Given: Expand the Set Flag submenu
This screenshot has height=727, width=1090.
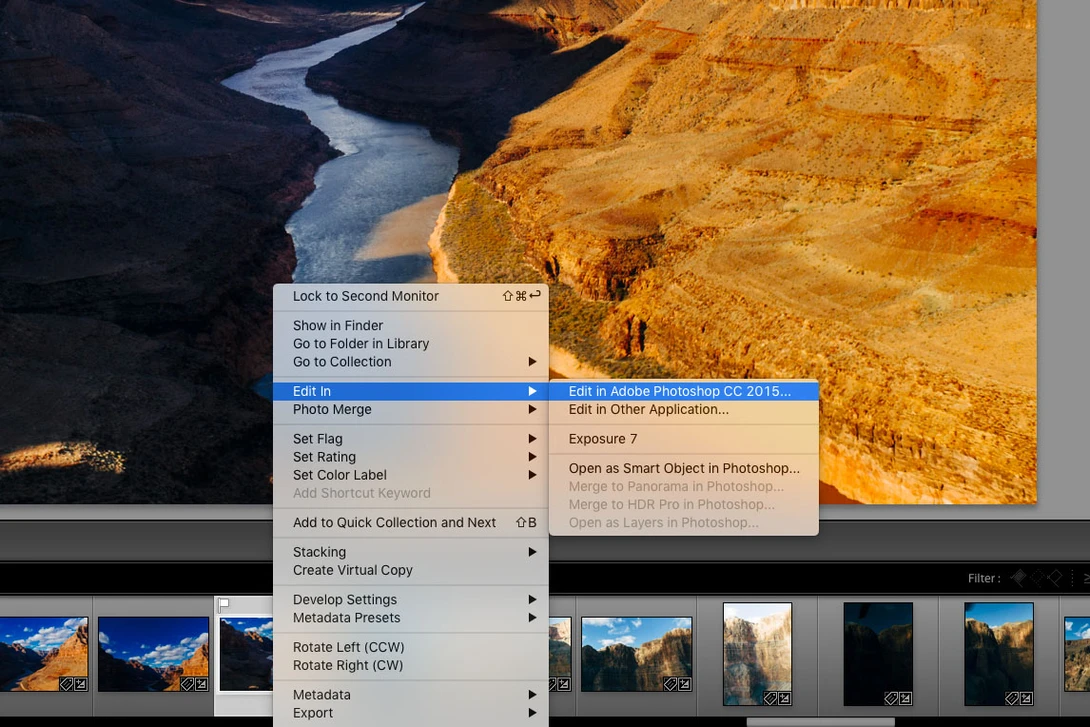Looking at the screenshot, I should click(x=411, y=439).
